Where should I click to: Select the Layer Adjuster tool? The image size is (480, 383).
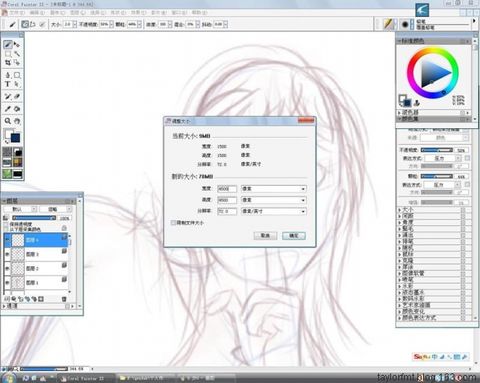[x=17, y=44]
